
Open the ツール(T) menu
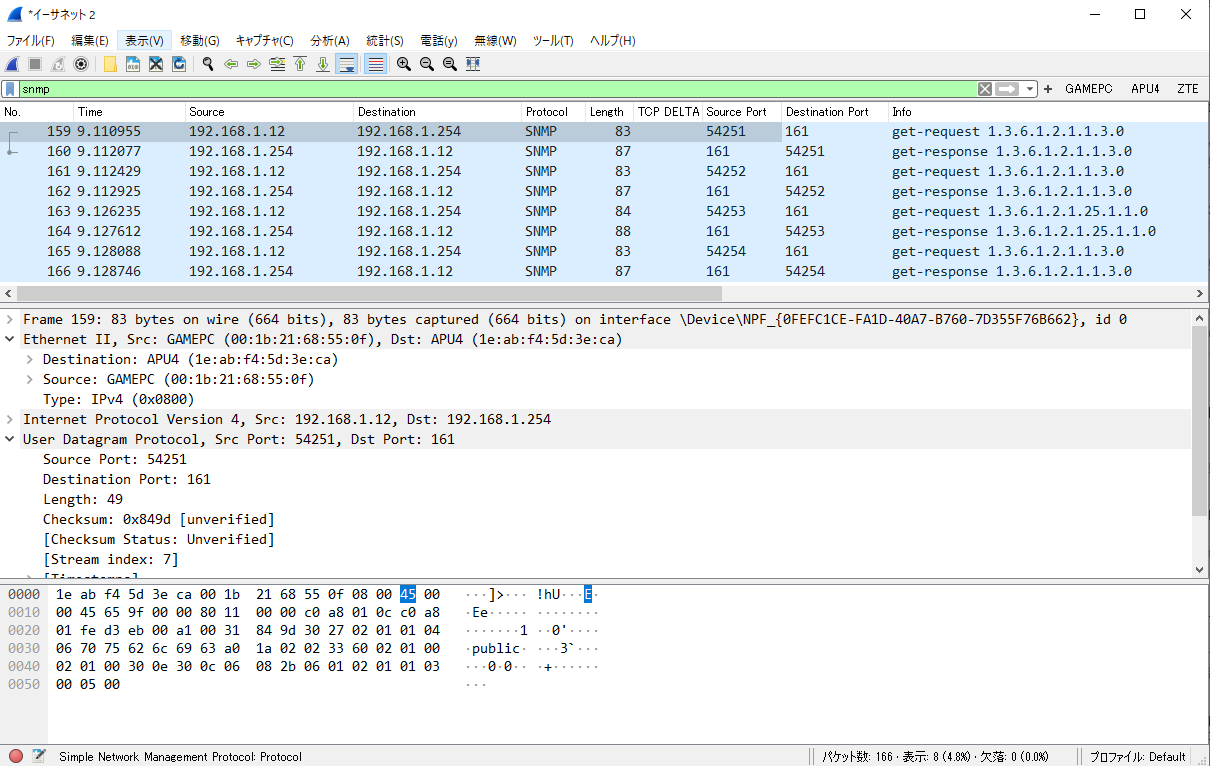pyautogui.click(x=553, y=41)
